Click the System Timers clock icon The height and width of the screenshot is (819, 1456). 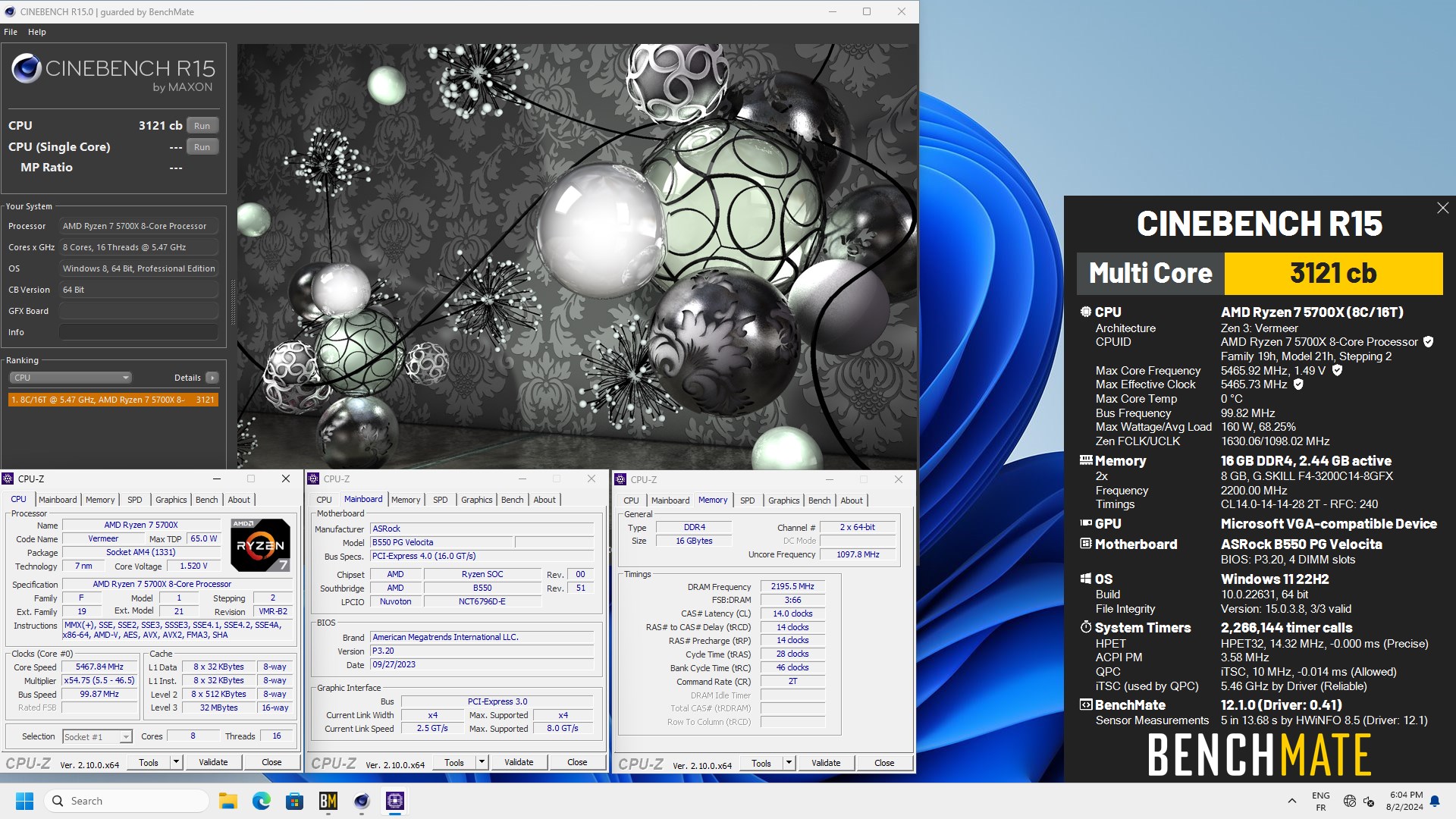(1086, 627)
